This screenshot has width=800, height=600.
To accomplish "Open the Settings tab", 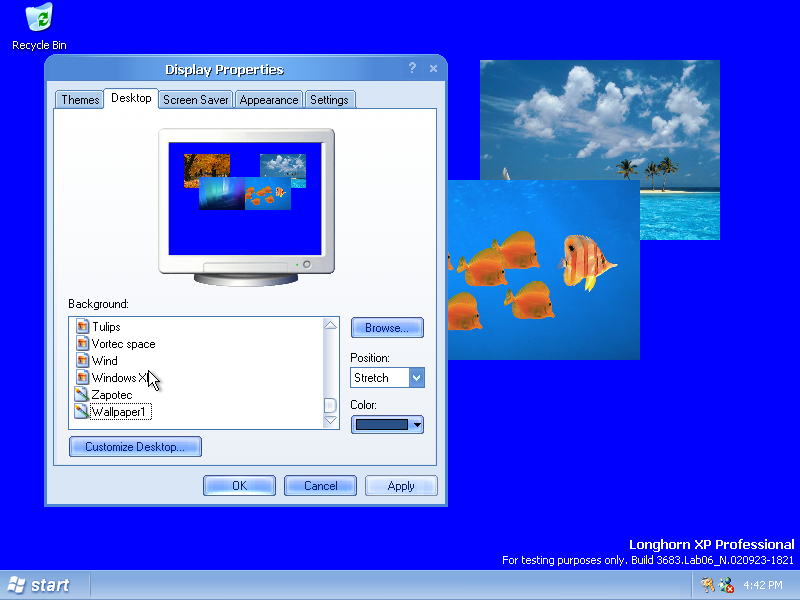I will click(330, 99).
